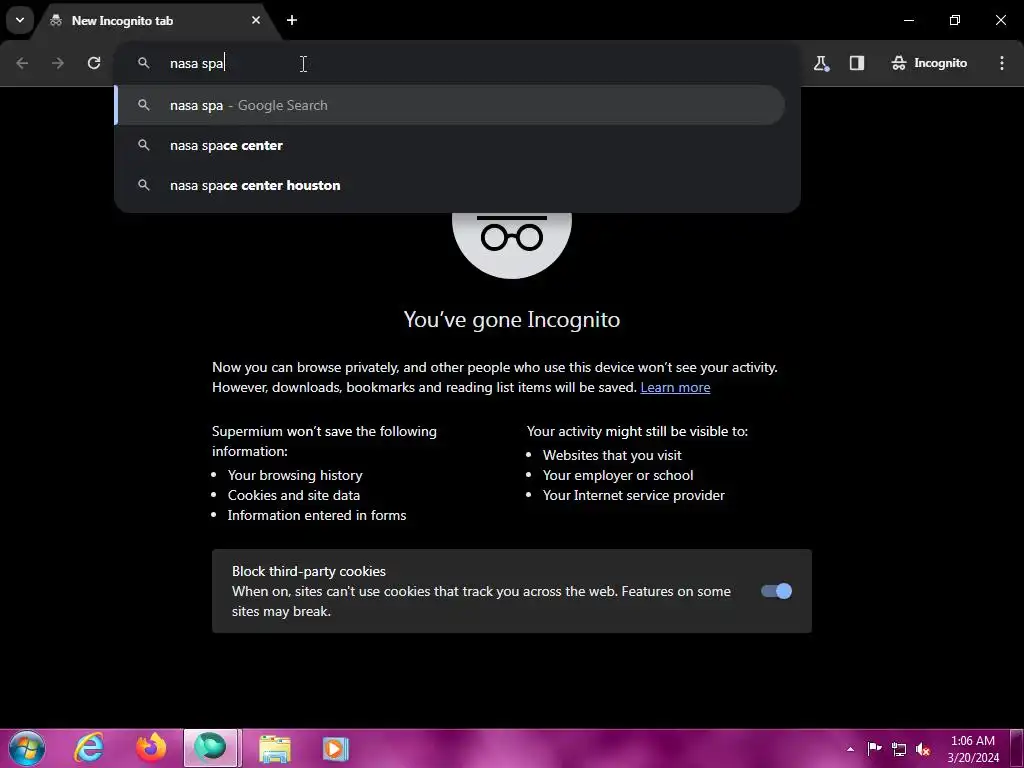1024x768 pixels.
Task: Open the Windows Start button
Action: click(x=27, y=748)
